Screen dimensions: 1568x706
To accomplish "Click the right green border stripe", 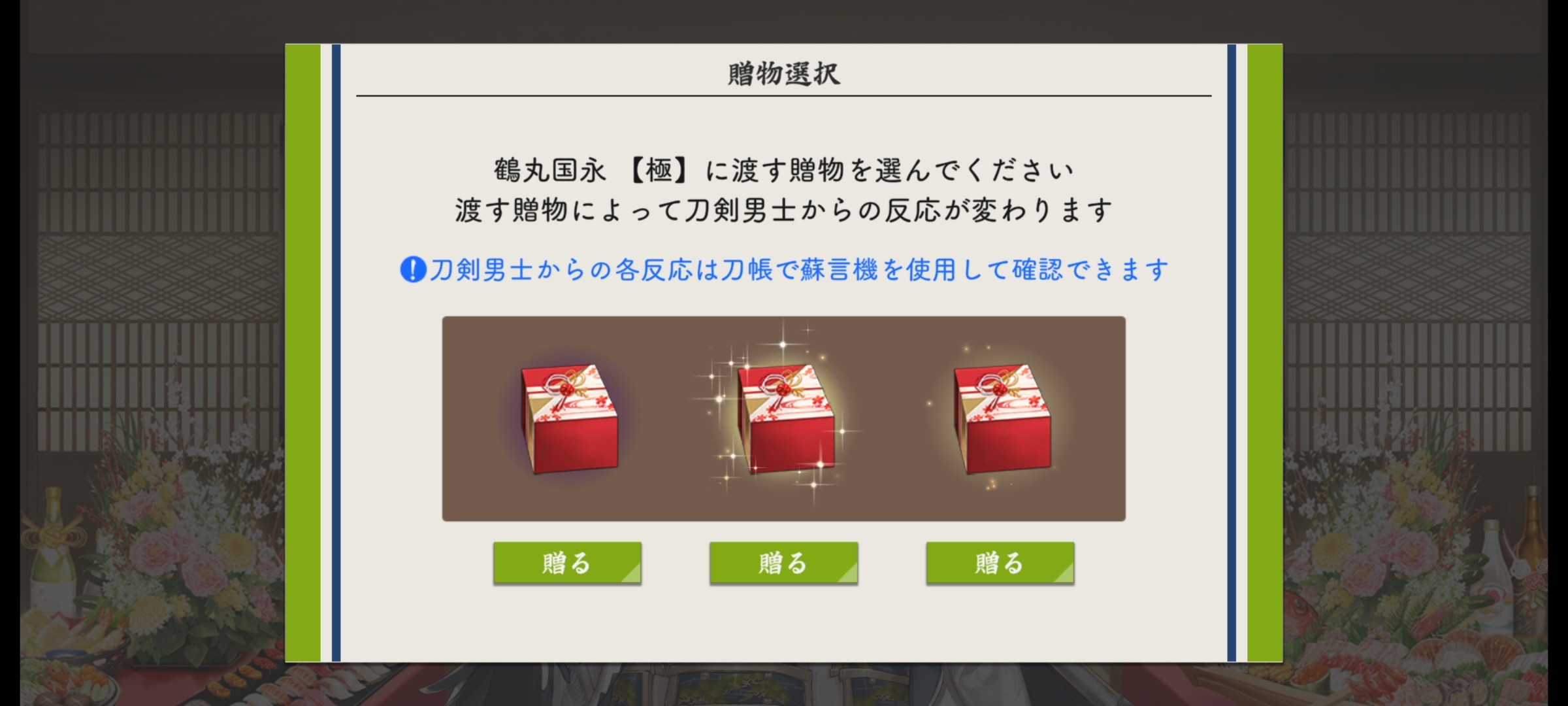I will pyautogui.click(x=1265, y=353).
